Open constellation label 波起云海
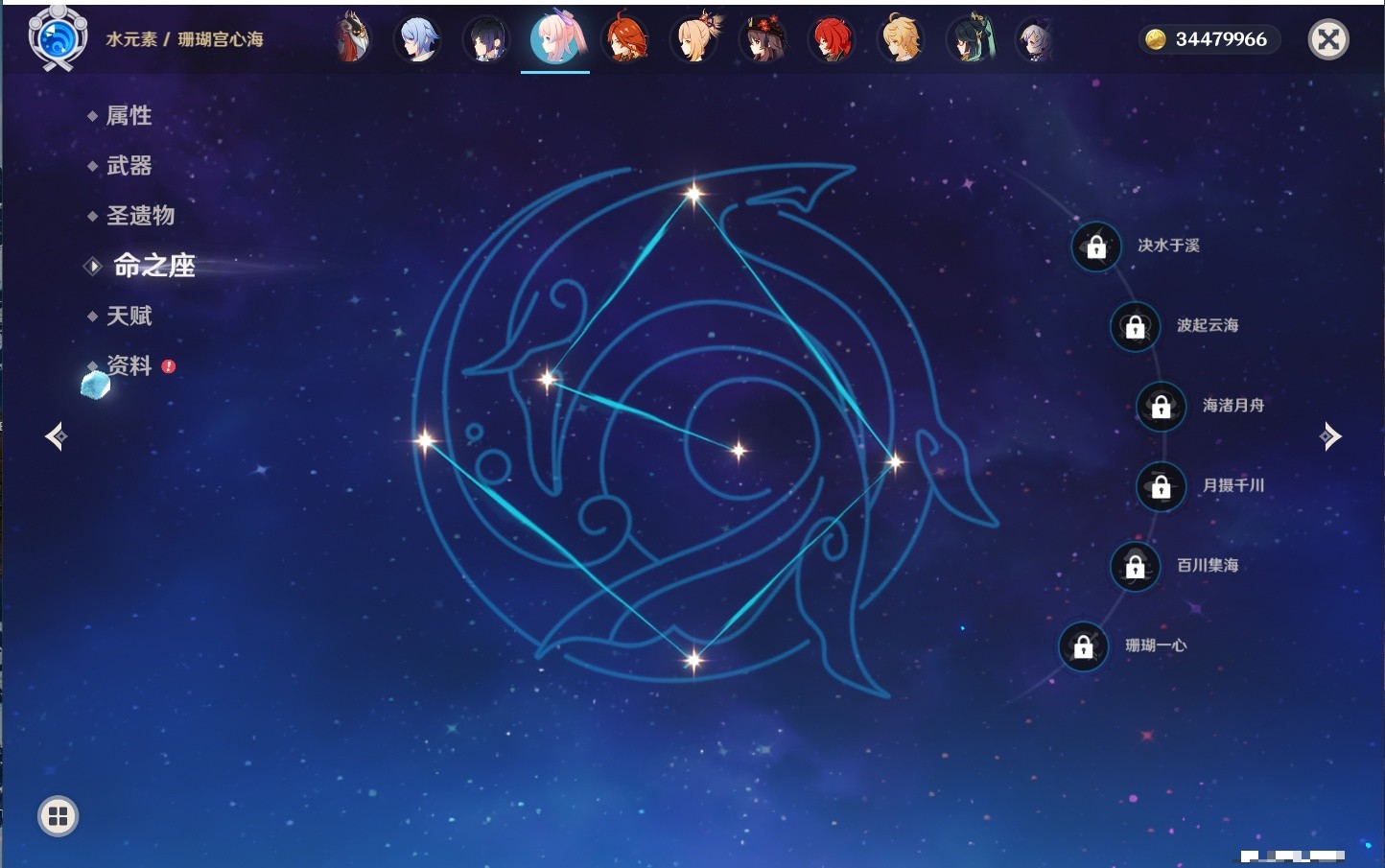The height and width of the screenshot is (868, 1385). point(1208,325)
